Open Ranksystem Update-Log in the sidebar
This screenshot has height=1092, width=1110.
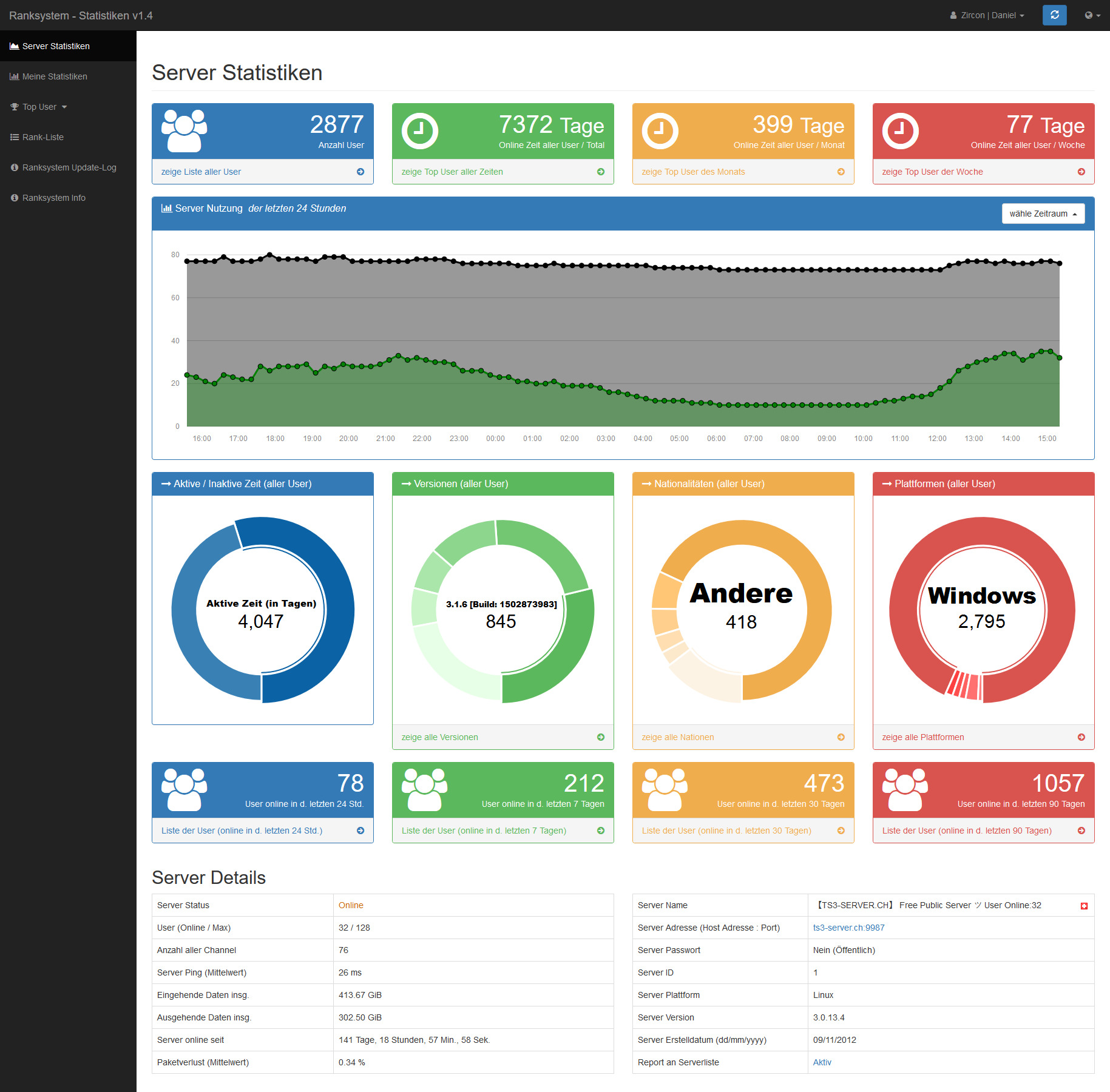click(69, 167)
